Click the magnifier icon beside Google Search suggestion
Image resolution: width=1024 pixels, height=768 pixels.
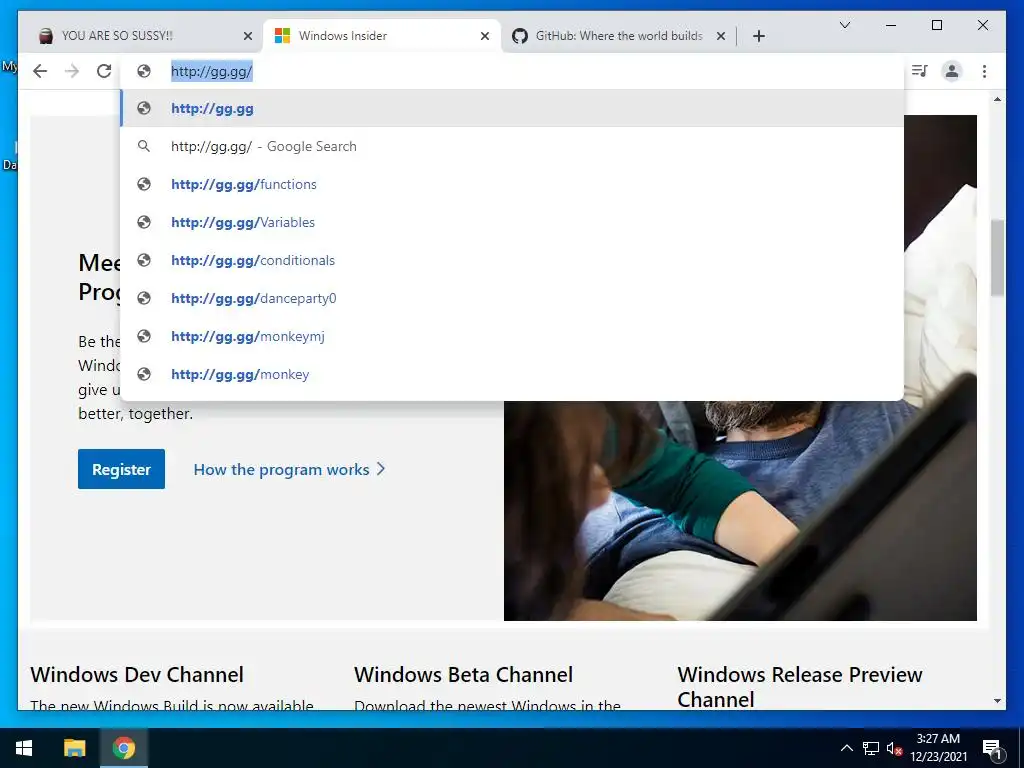144,146
